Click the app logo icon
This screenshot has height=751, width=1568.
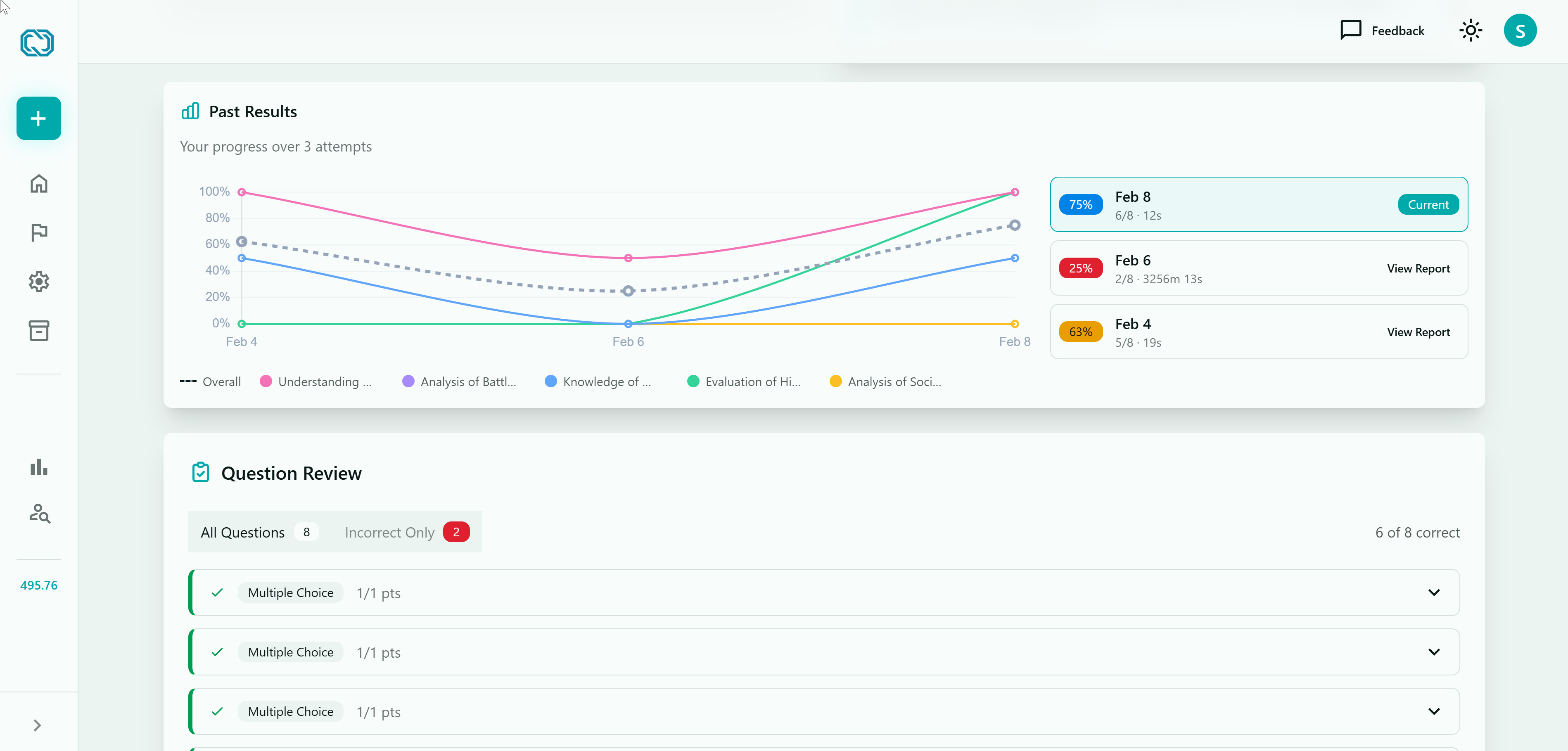(x=37, y=43)
